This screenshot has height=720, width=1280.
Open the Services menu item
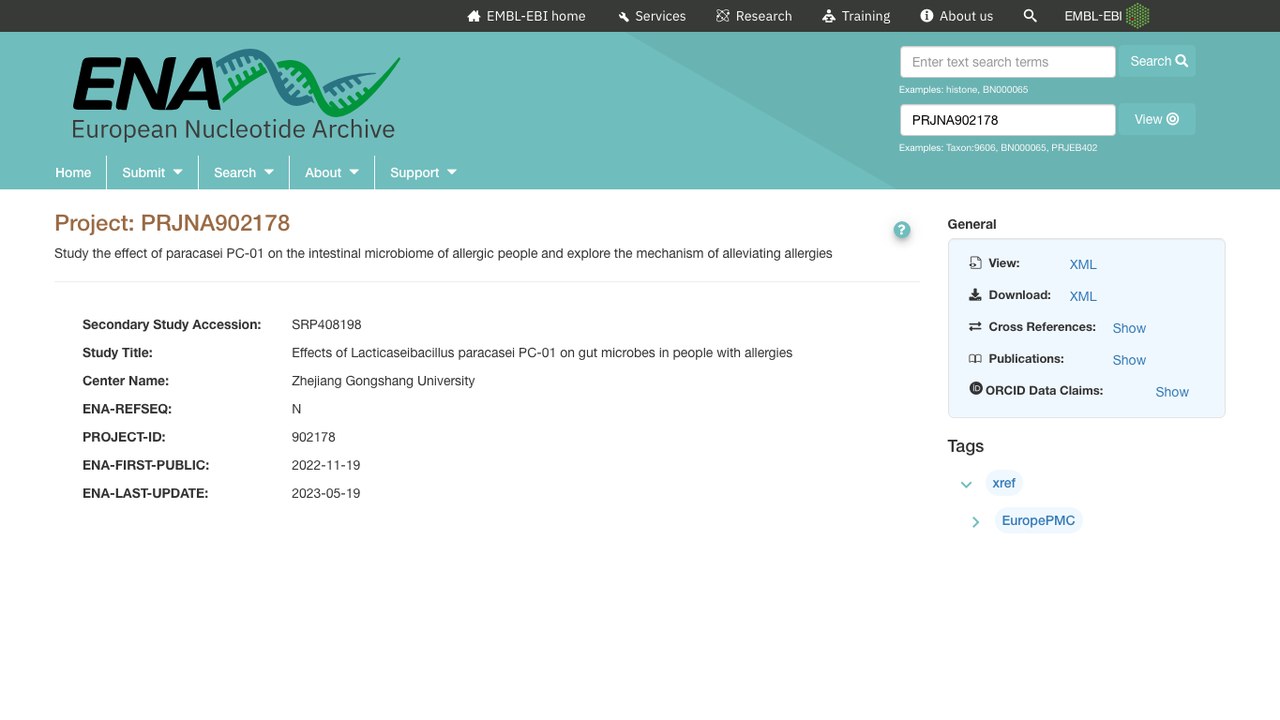tap(652, 16)
